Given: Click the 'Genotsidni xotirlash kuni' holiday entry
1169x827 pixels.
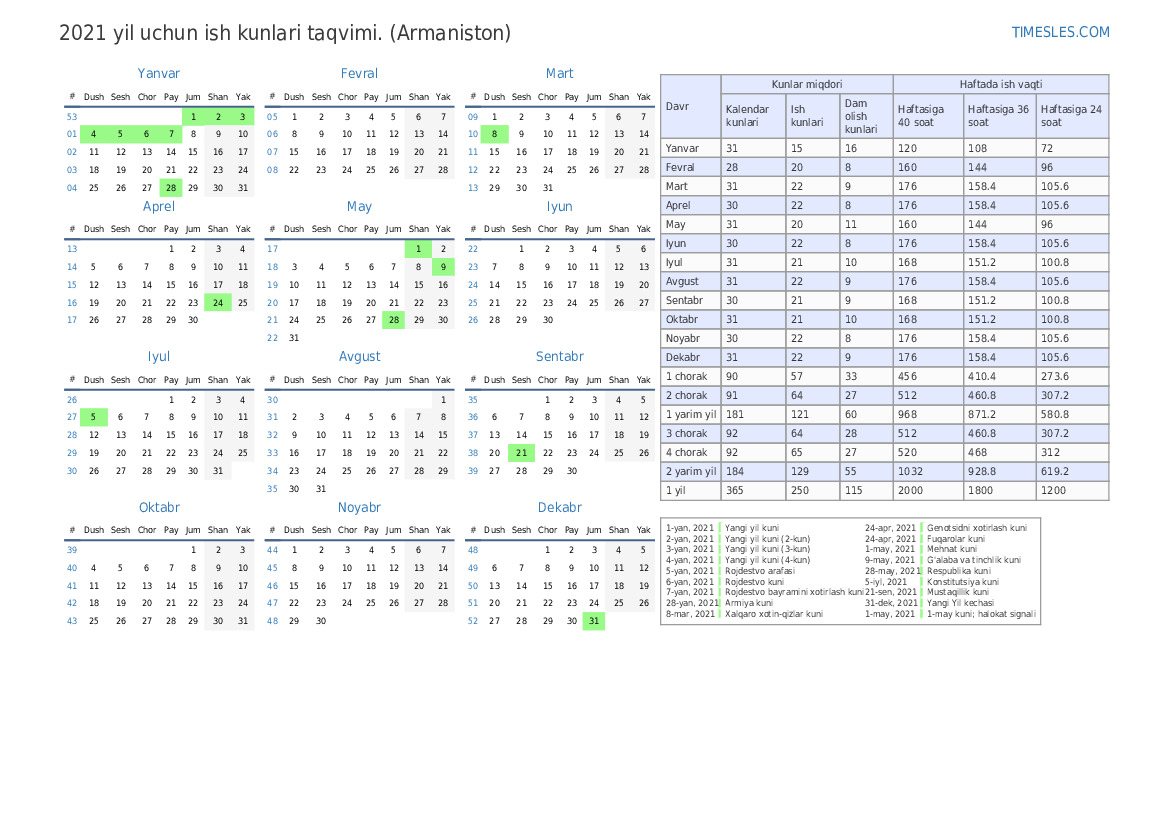Looking at the screenshot, I should (977, 528).
